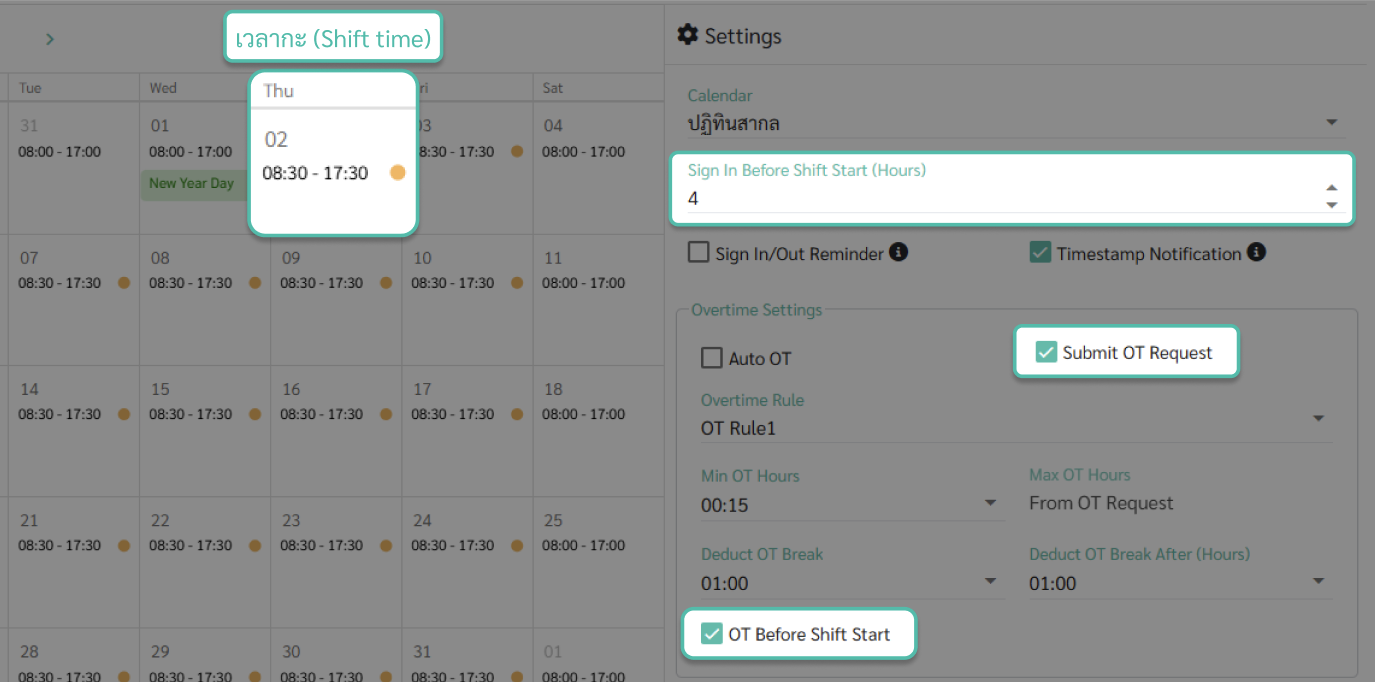Click info icon beside Sign In/Out Reminder
Screen dimensions: 1375x682
899,252
